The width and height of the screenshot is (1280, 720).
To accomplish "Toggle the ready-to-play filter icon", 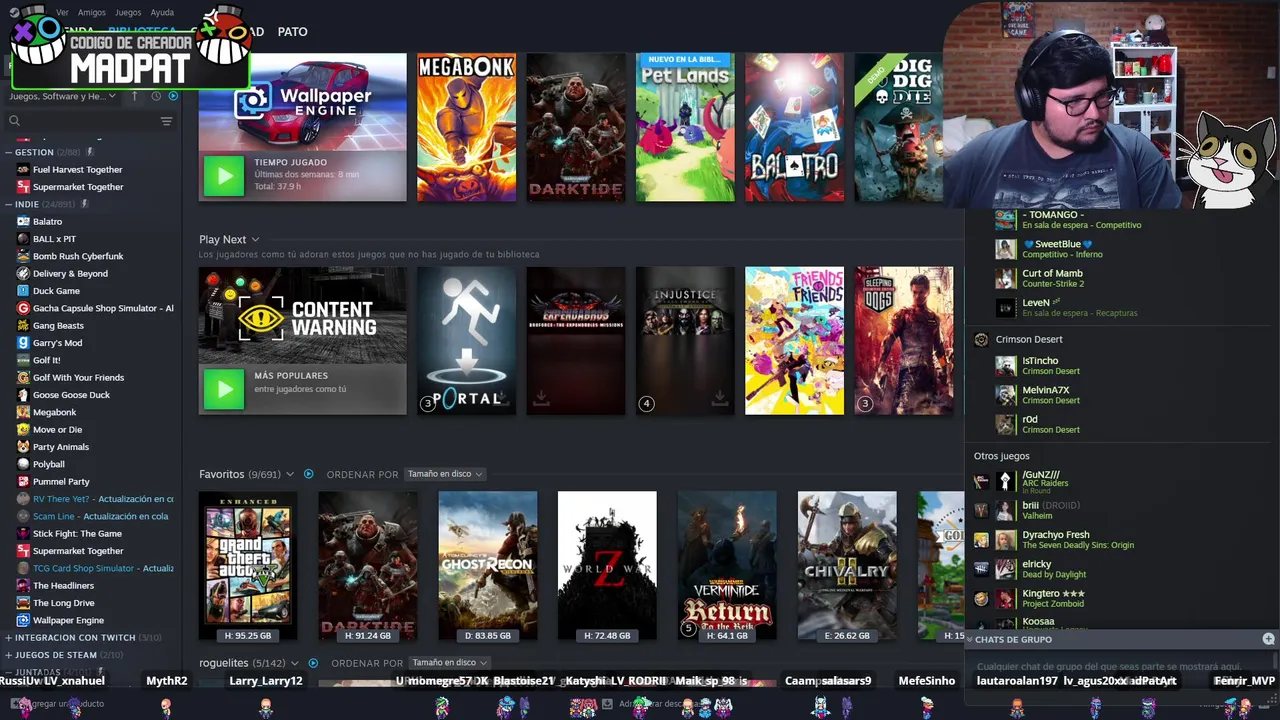I will click(173, 96).
